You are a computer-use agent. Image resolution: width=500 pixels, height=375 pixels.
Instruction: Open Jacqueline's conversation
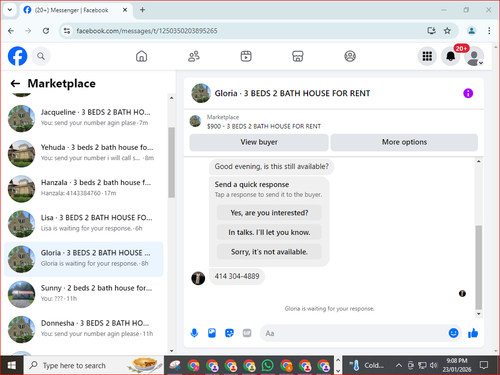click(84, 118)
